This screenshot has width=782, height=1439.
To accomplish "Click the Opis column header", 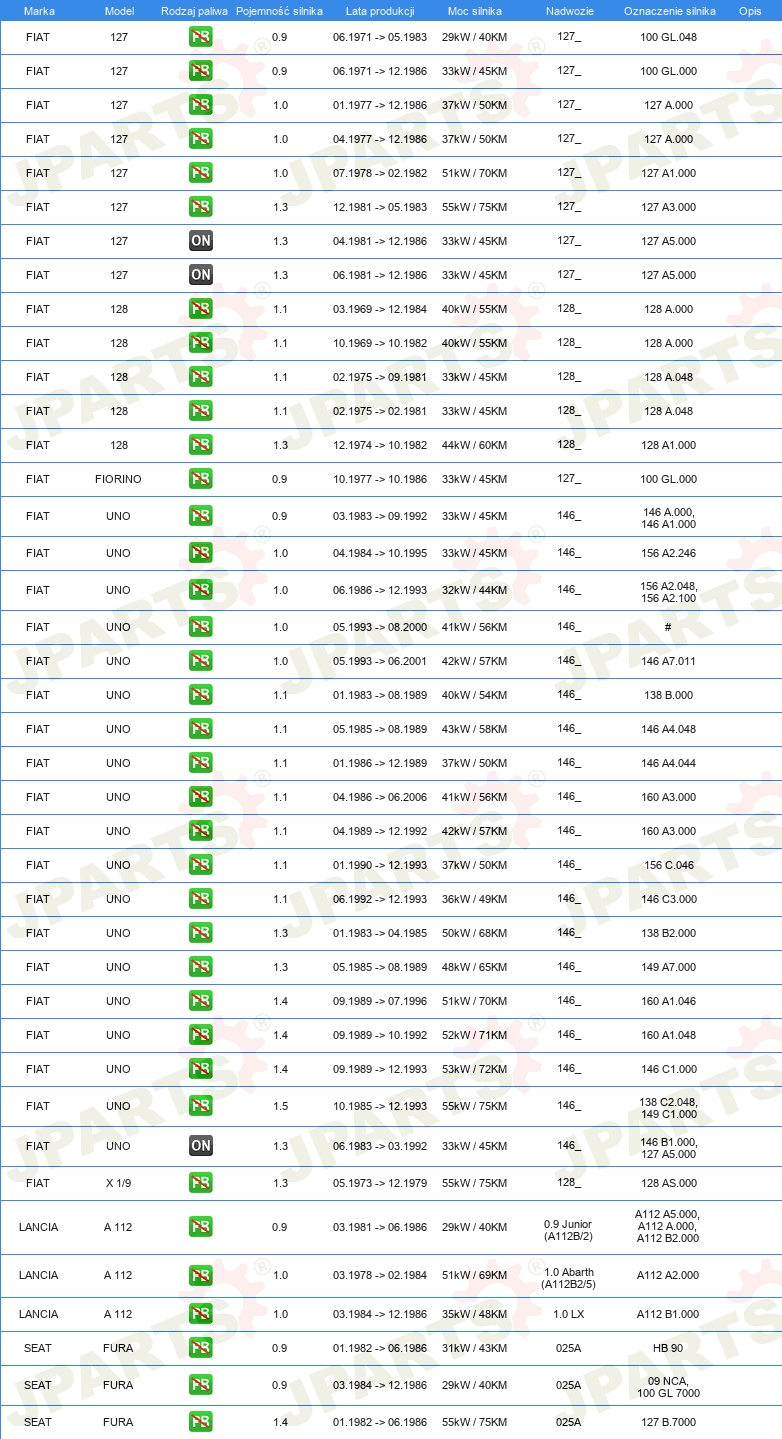I will coord(749,10).
